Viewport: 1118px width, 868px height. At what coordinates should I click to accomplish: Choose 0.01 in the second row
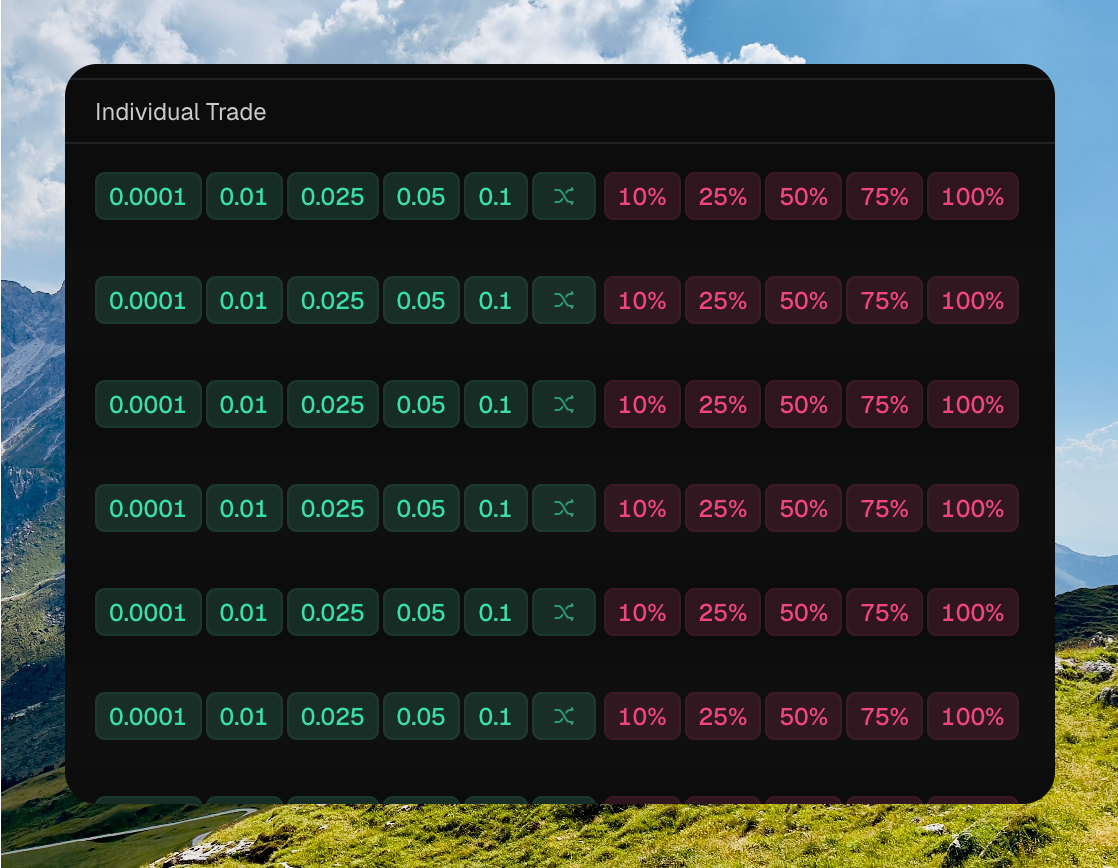(x=244, y=300)
